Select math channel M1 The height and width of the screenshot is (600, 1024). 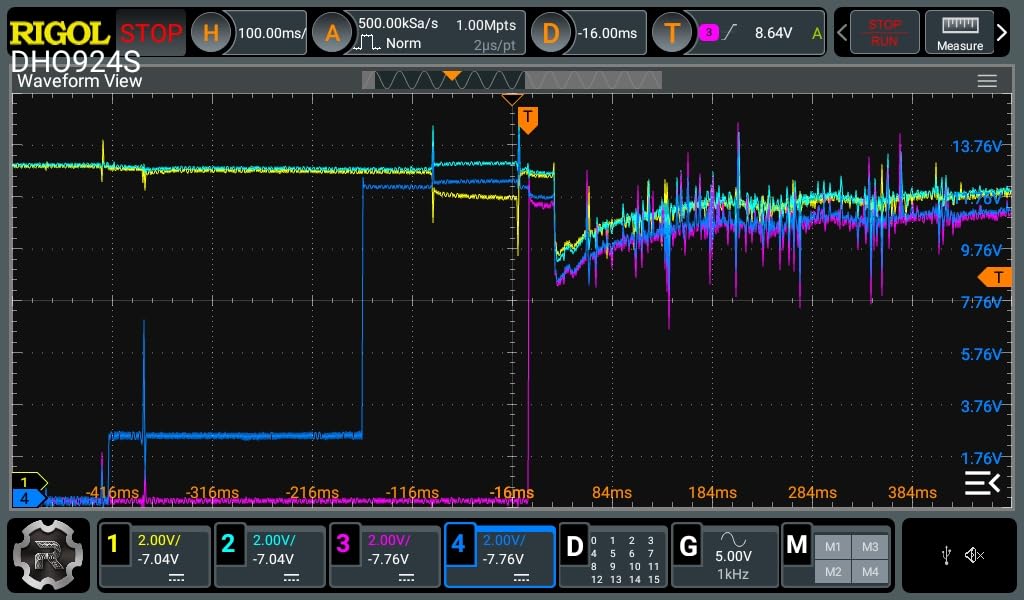[833, 547]
